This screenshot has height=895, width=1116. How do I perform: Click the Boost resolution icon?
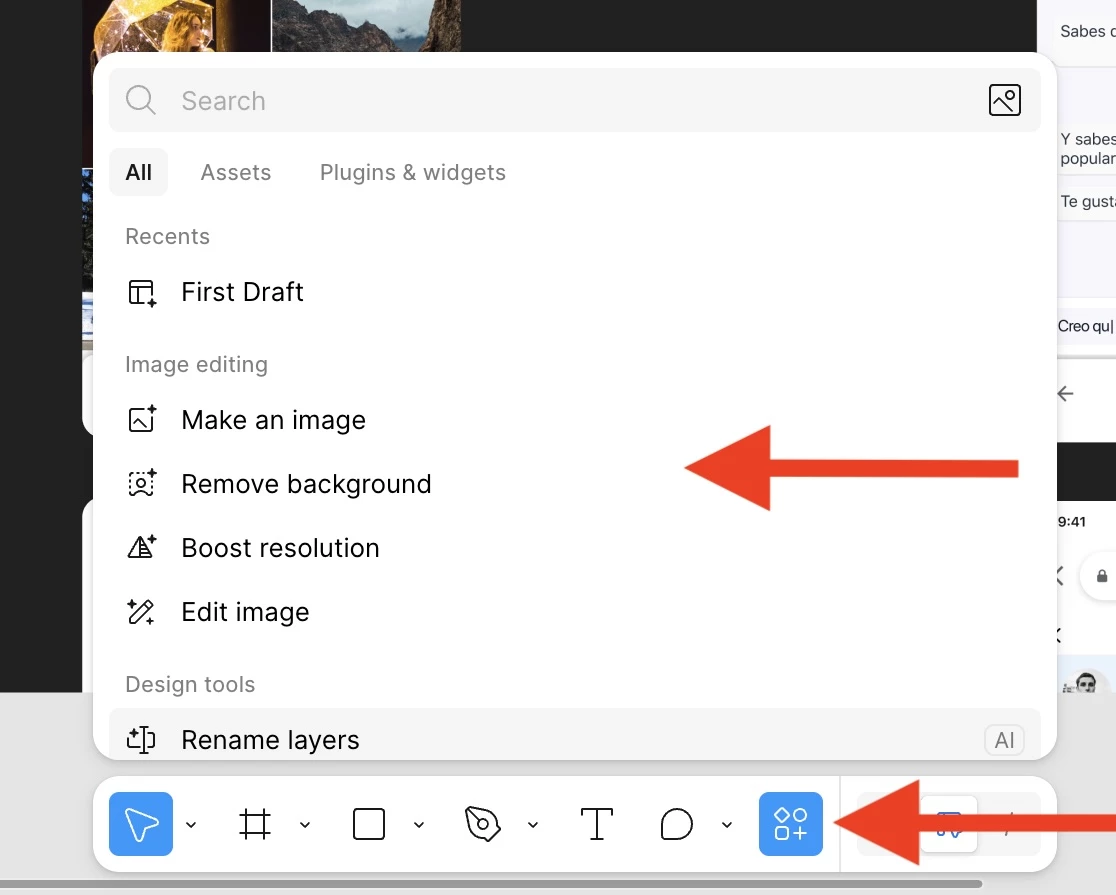(x=142, y=547)
